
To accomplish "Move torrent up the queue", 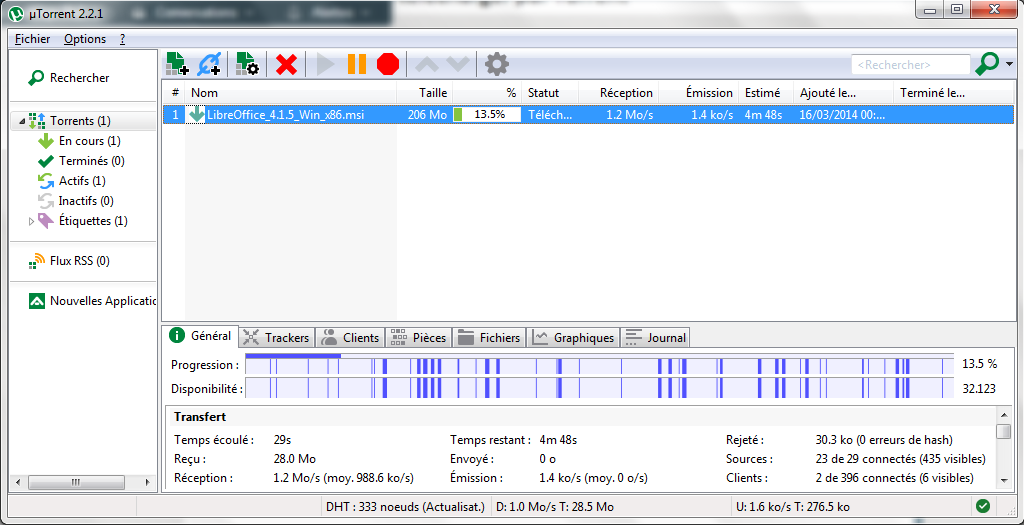I will click(427, 64).
